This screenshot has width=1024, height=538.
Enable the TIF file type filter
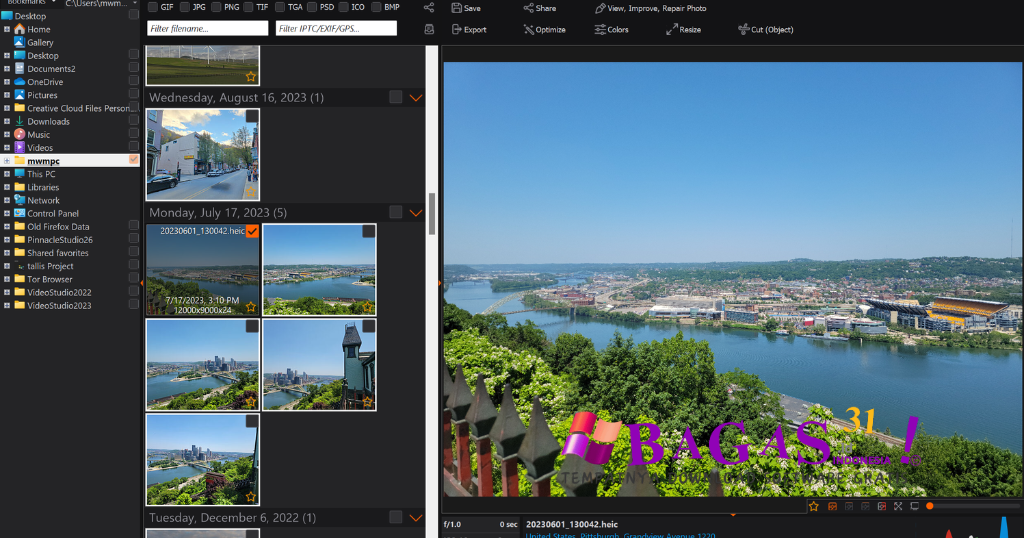(248, 7)
